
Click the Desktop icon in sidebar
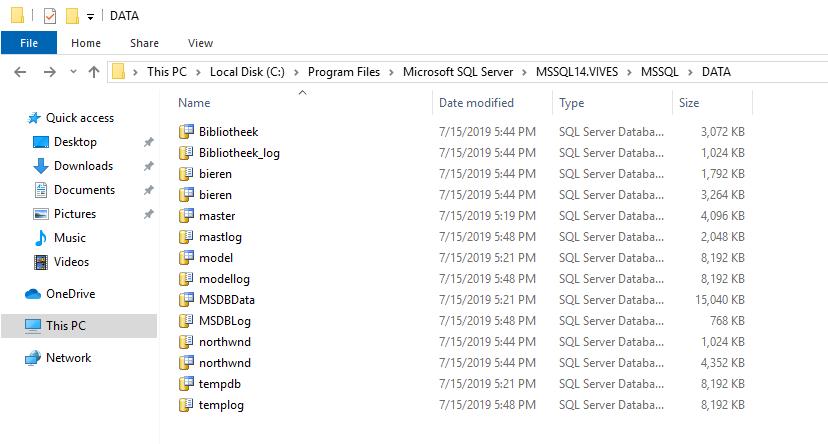click(x=41, y=142)
